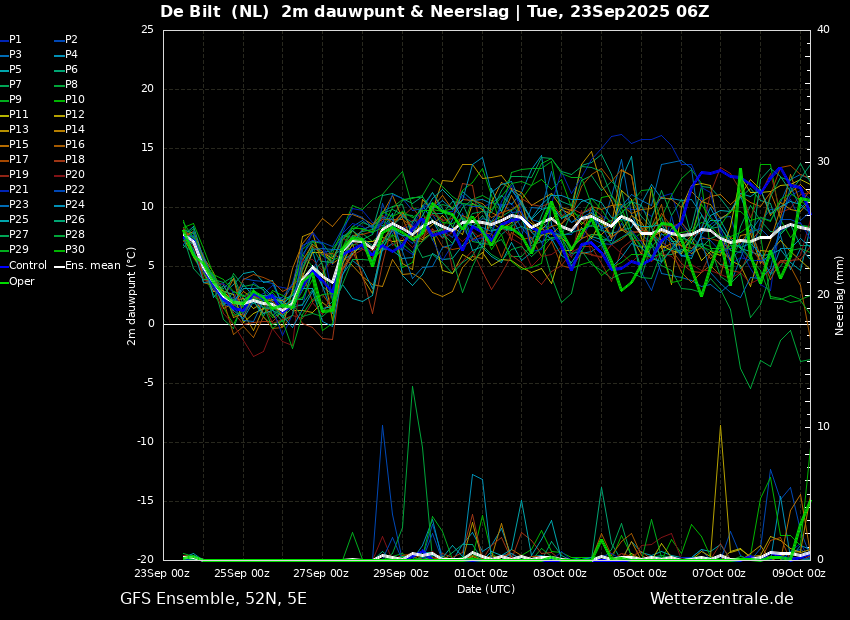850x620 pixels.
Task: Select the 01Oct 00z date tick label
Action: (481, 574)
